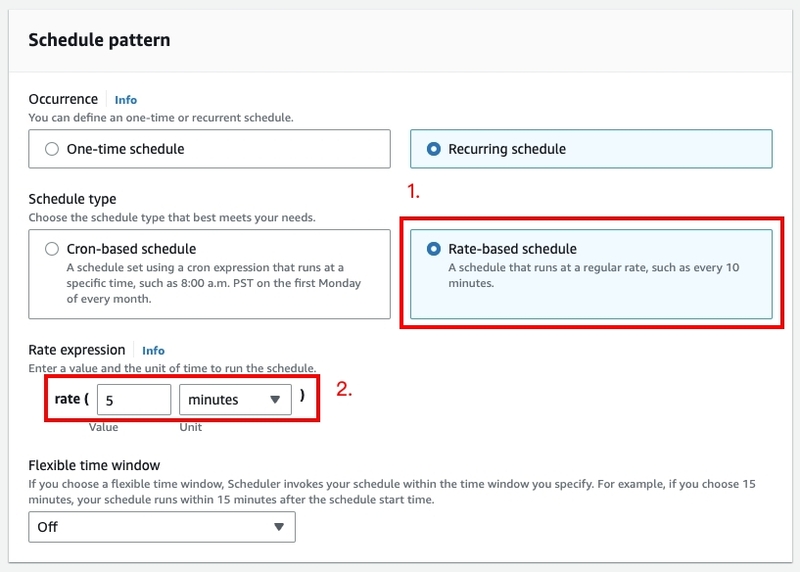Open the Flexible time window dropdown set to Off

[x=162, y=527]
